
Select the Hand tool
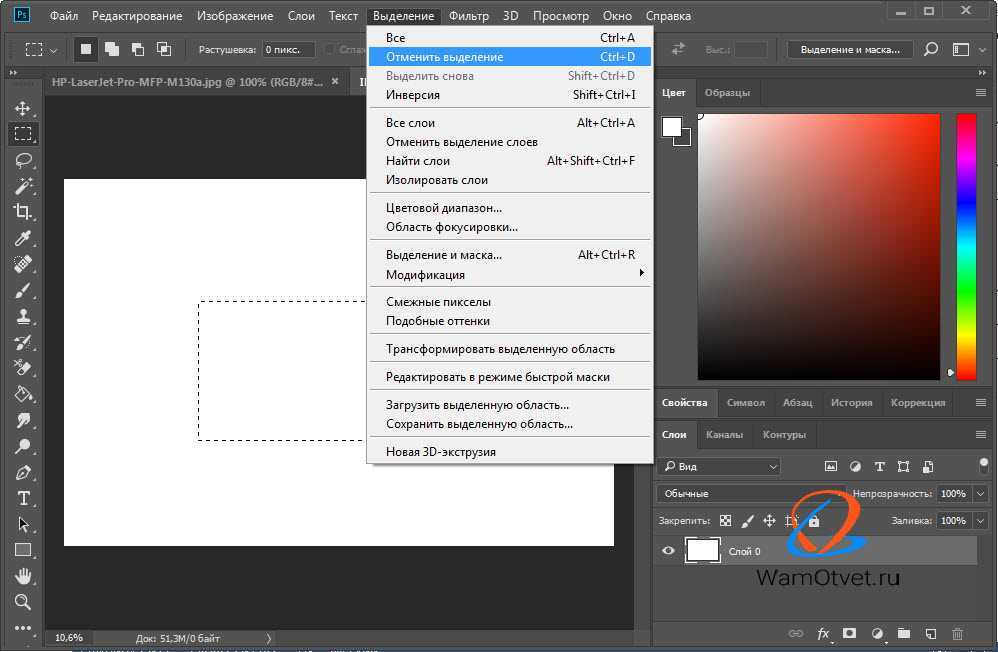click(23, 576)
